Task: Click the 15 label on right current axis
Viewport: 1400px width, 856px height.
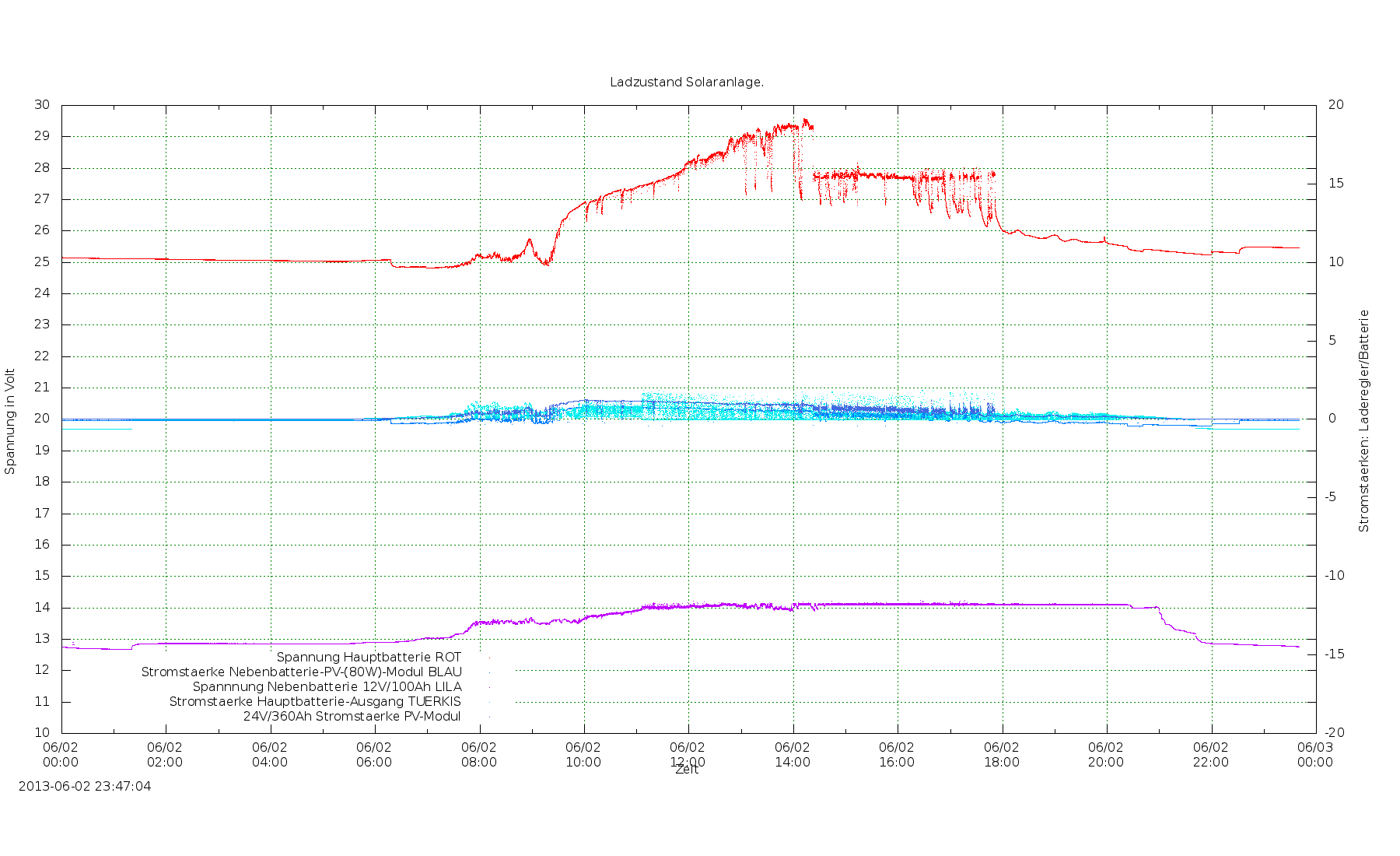Action: click(x=1335, y=183)
